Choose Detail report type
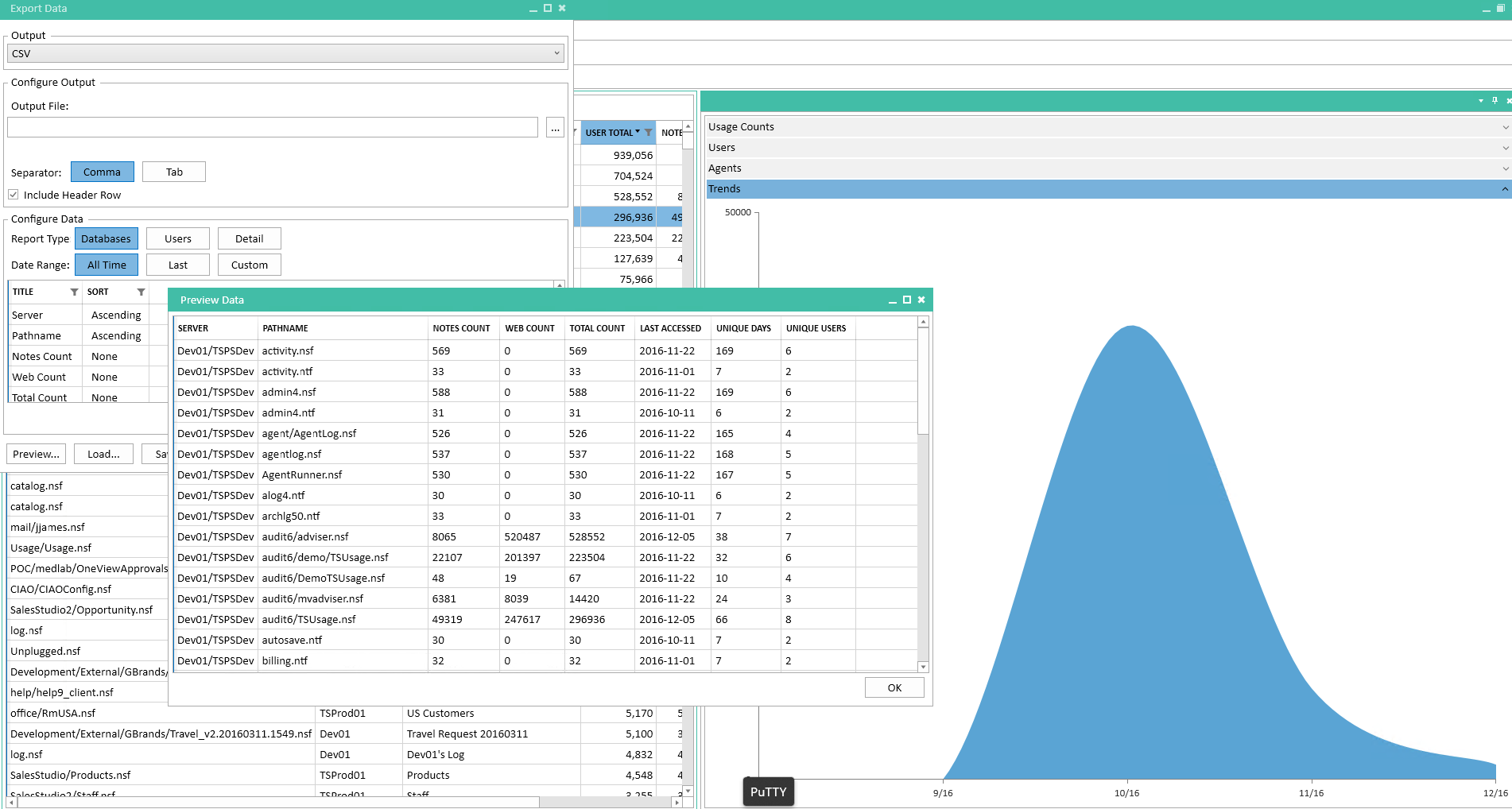 250,238
